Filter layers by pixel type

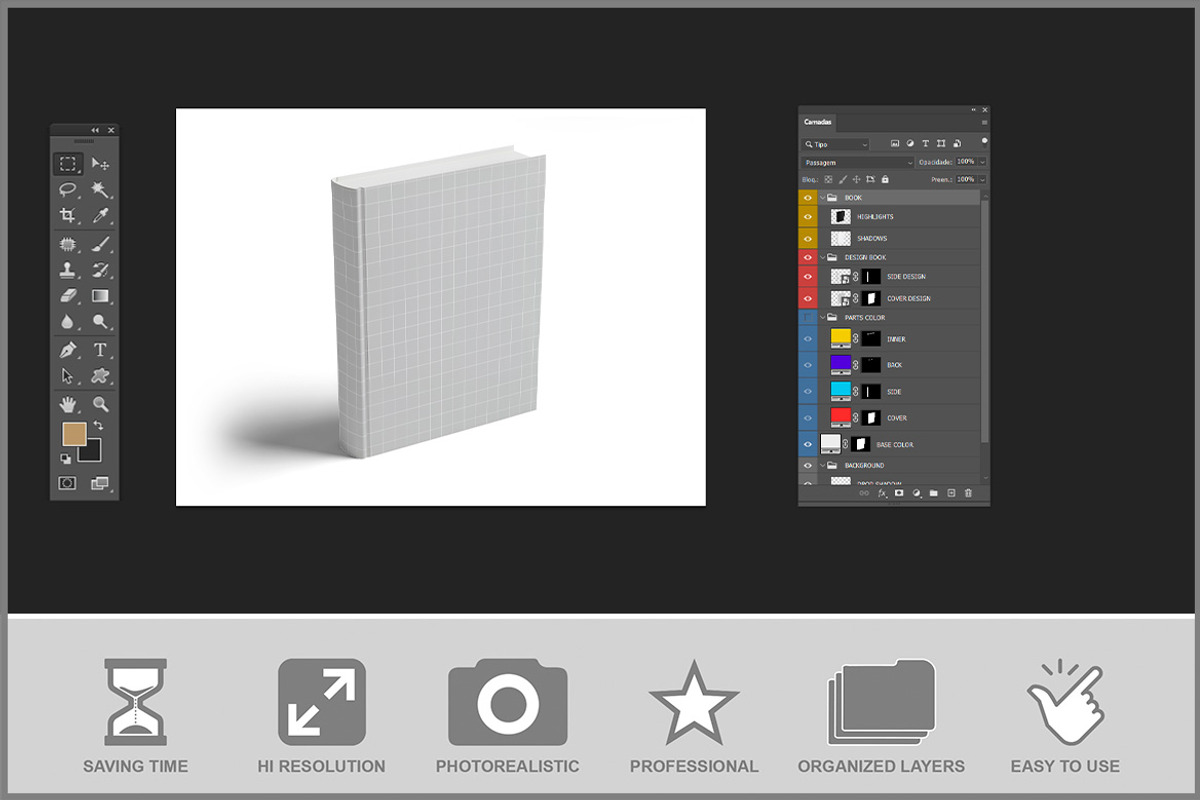[895, 144]
